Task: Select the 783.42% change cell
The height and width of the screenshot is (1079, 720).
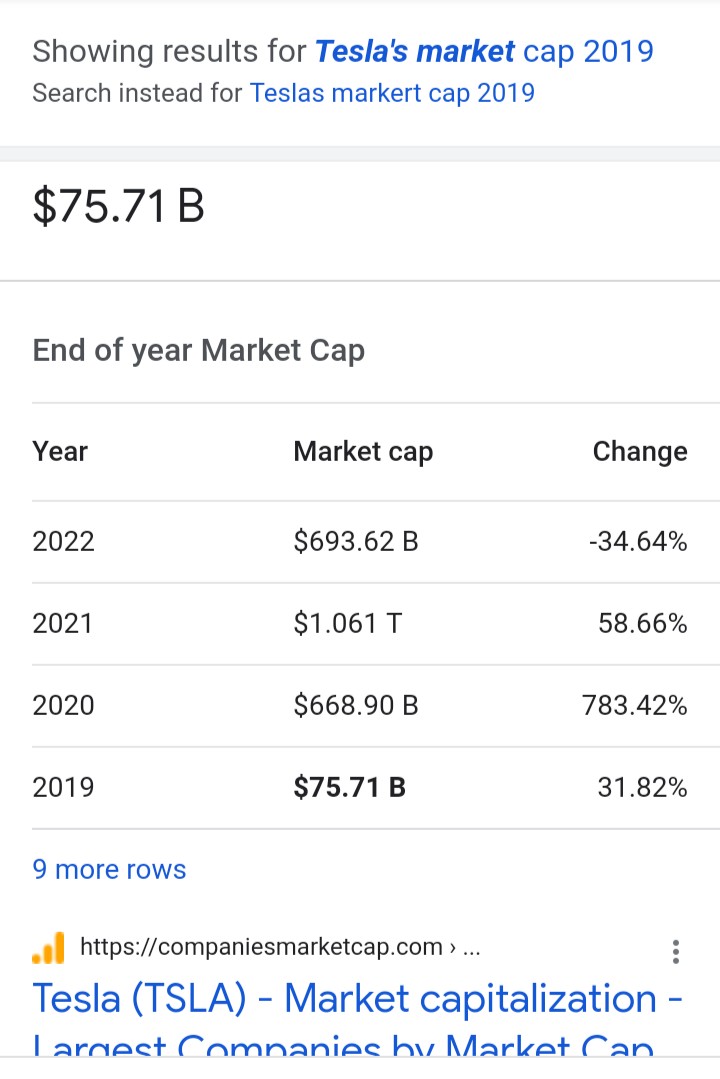Action: click(x=635, y=705)
